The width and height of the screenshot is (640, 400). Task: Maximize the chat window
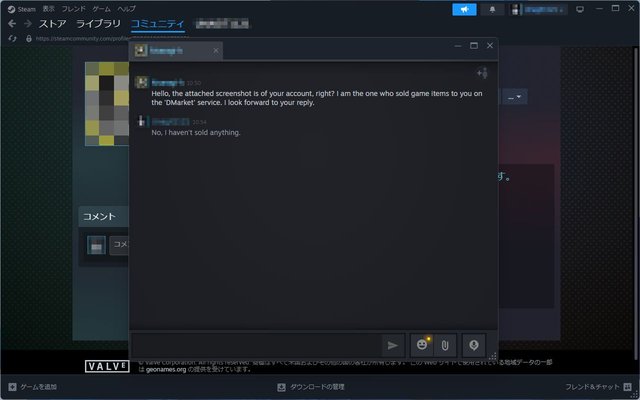tap(474, 46)
